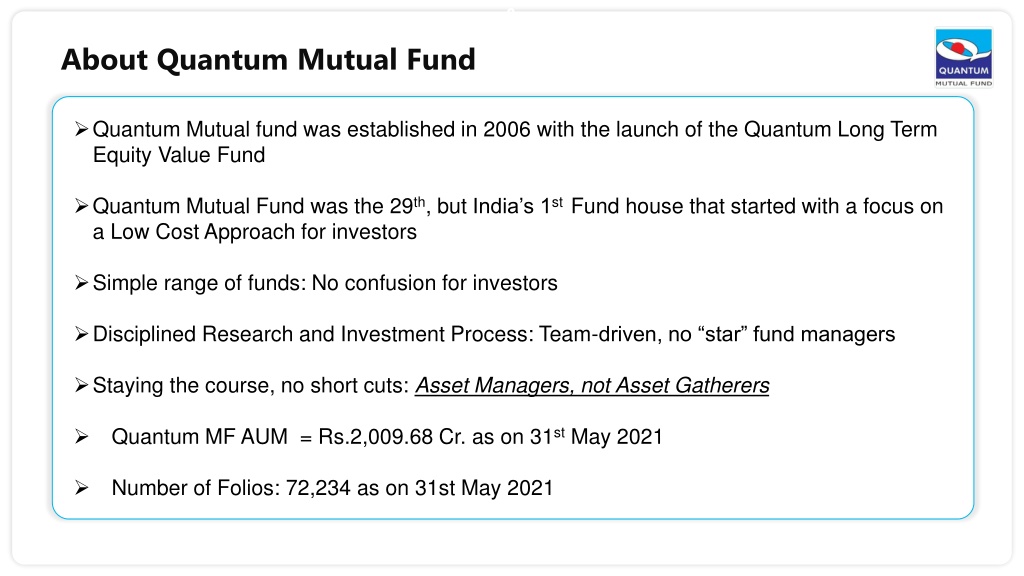Image resolution: width=1024 pixels, height=576 pixels.
Task: Click the arrow bullet before 'Simple range of funds'
Action: coord(81,283)
